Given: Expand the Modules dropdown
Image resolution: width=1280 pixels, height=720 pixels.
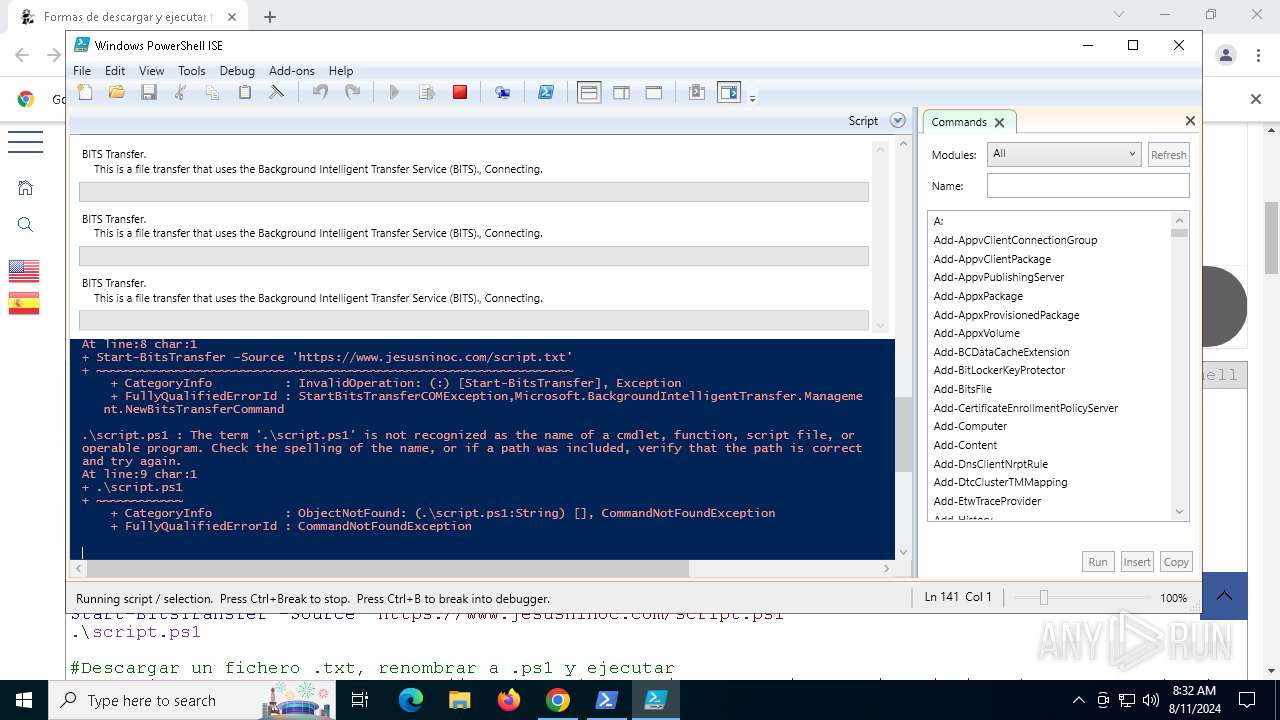Looking at the screenshot, I should pos(1064,154).
